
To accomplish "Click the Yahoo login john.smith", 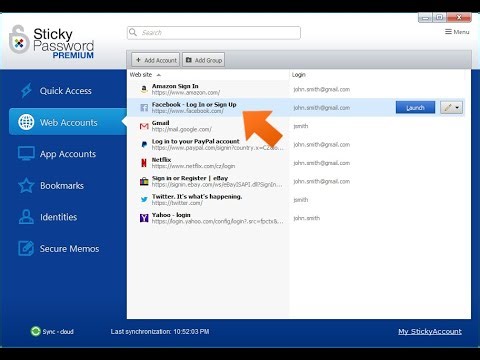I will (x=306, y=218).
